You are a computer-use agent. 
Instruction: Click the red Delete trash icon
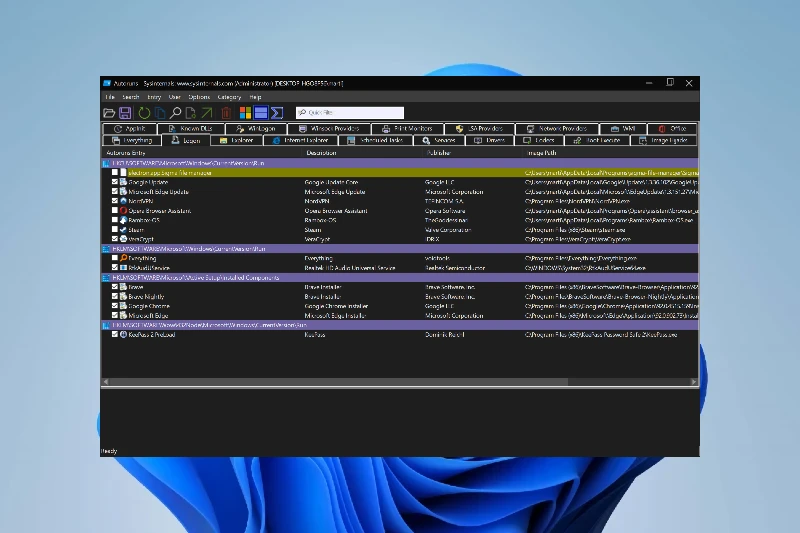226,113
